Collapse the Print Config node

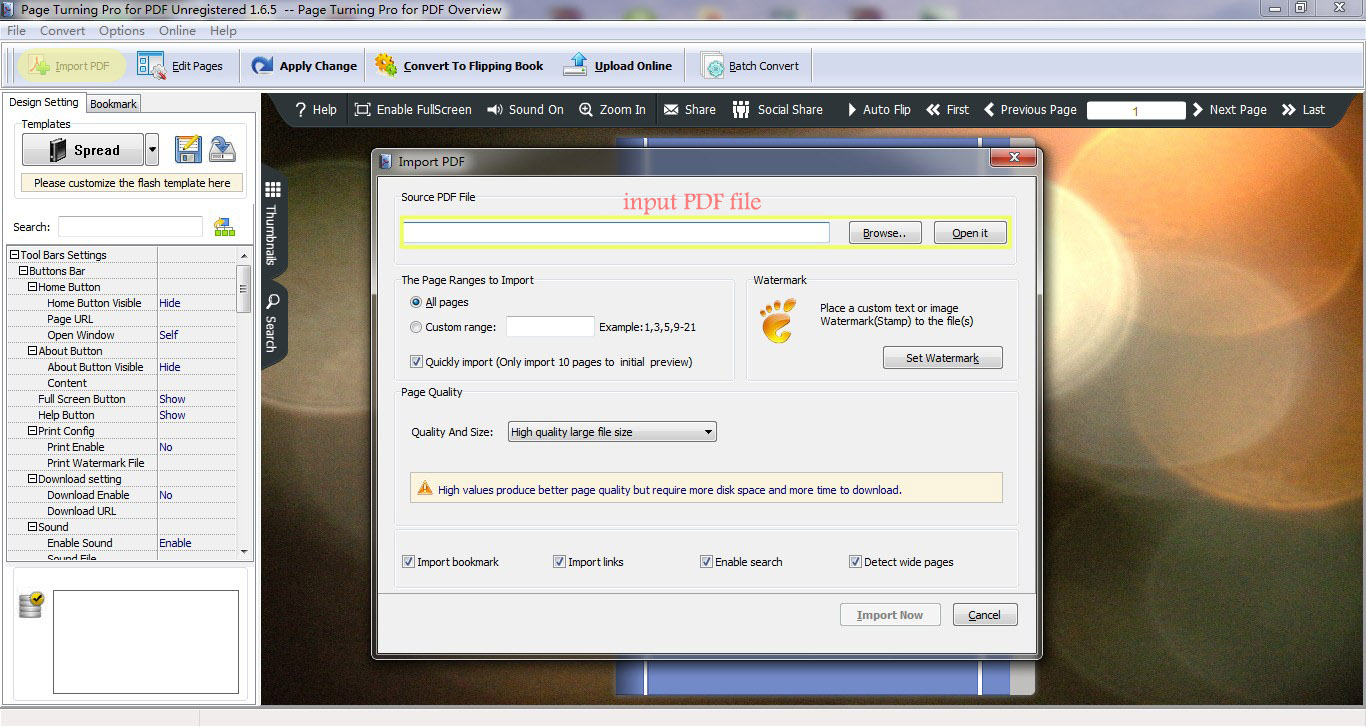[x=32, y=431]
